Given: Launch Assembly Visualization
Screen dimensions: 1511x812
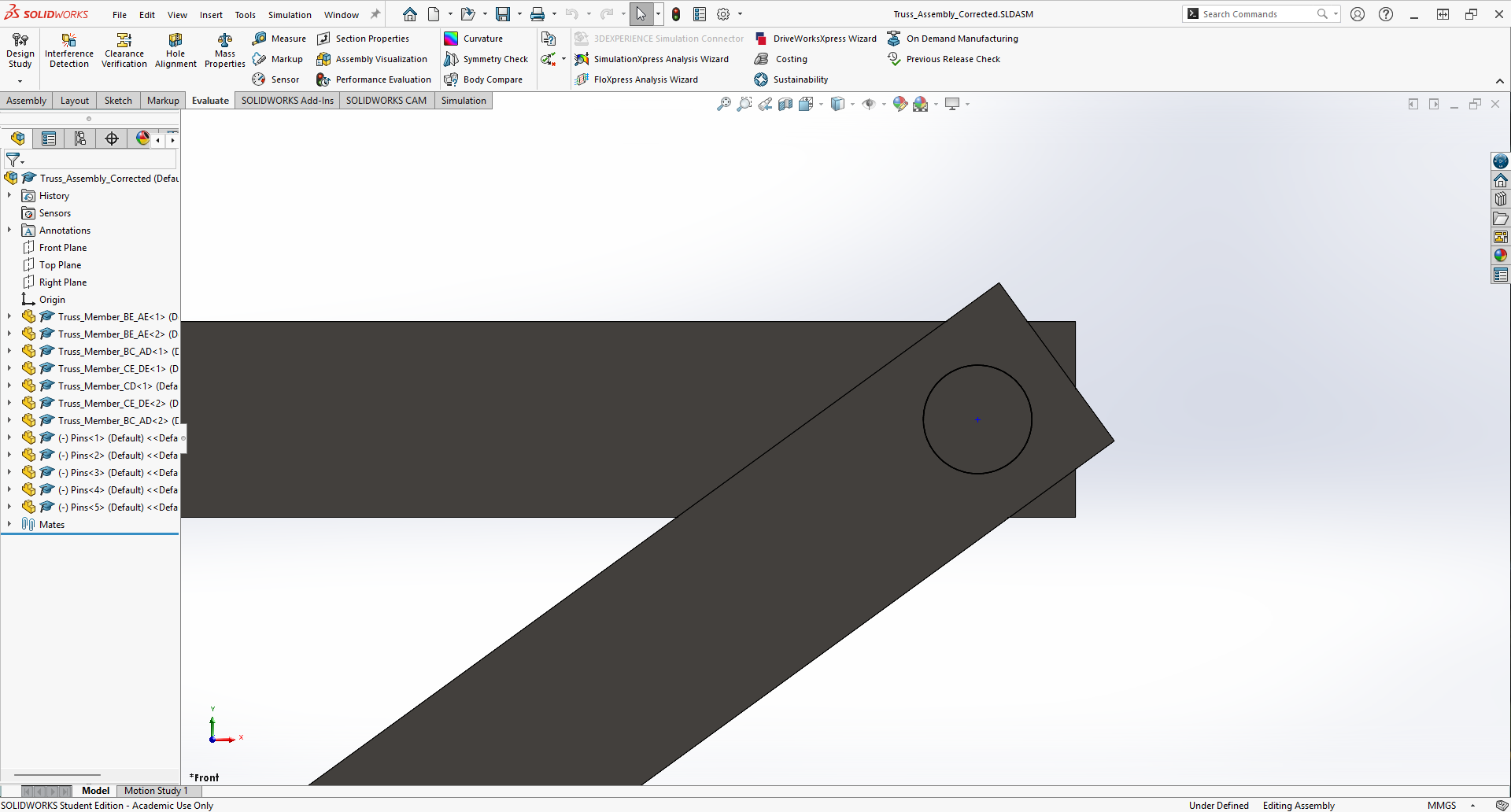Looking at the screenshot, I should 372,59.
